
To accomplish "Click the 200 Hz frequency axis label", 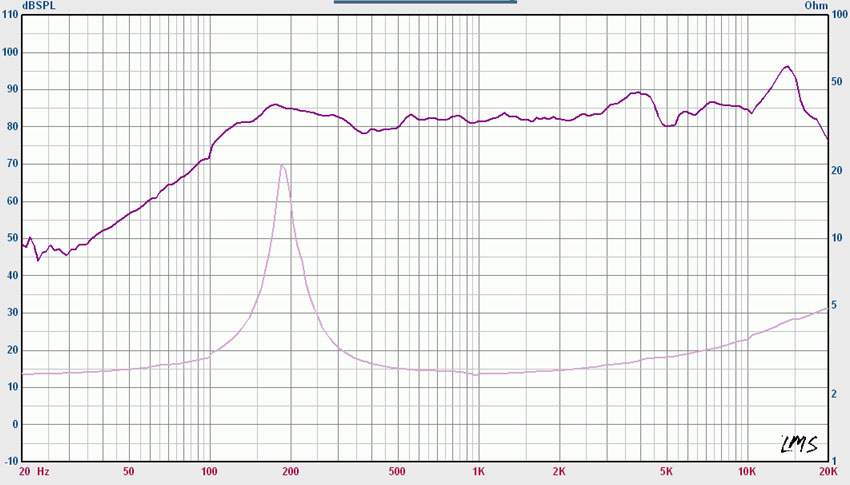I will (x=290, y=471).
